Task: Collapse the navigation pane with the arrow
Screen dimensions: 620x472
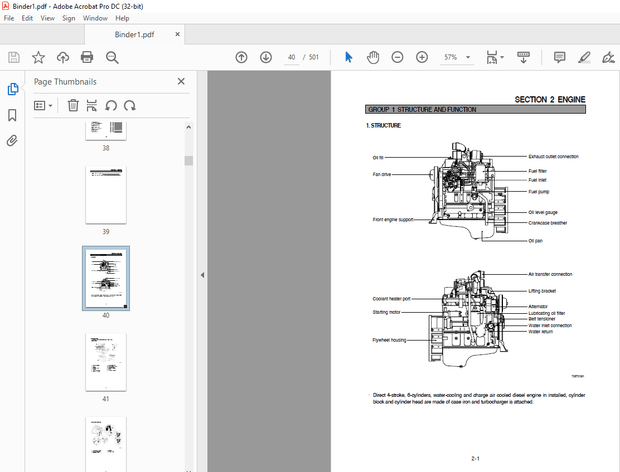Action: (x=202, y=275)
